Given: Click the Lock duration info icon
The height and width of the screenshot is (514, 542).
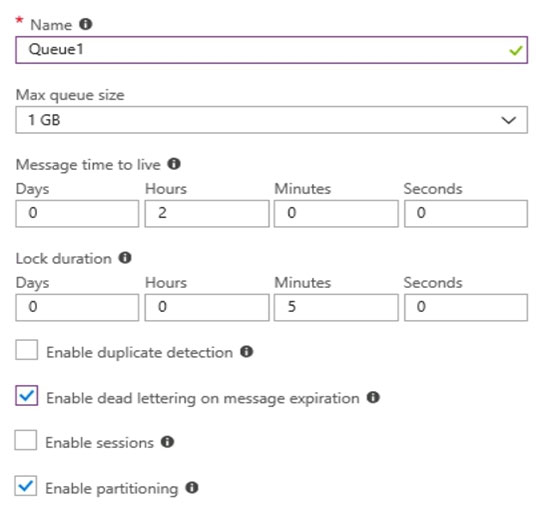Looking at the screenshot, I should click(125, 258).
